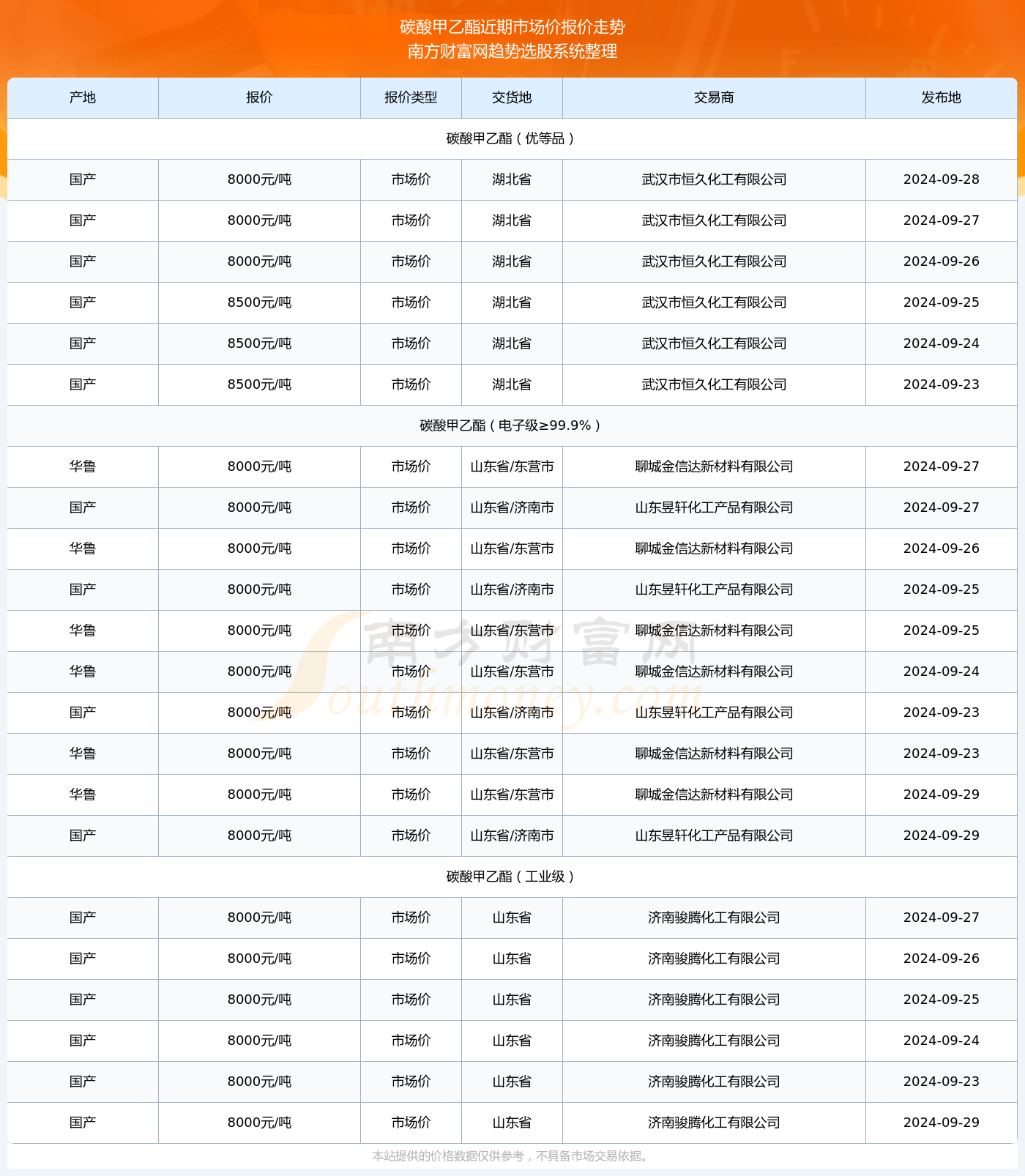Screen dimensions: 1025x1176
Task: Select 山东省/东营市 in 聊城金信达 2024-09-27 row
Action: [x=512, y=466]
